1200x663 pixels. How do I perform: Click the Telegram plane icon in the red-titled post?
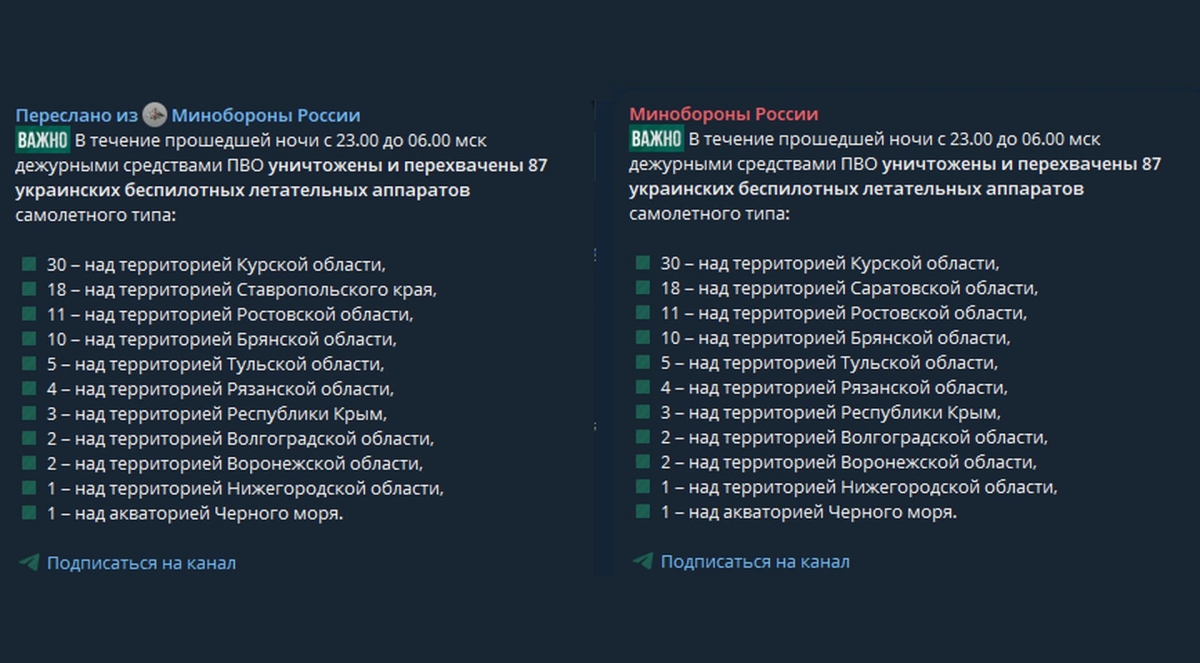pos(643,561)
